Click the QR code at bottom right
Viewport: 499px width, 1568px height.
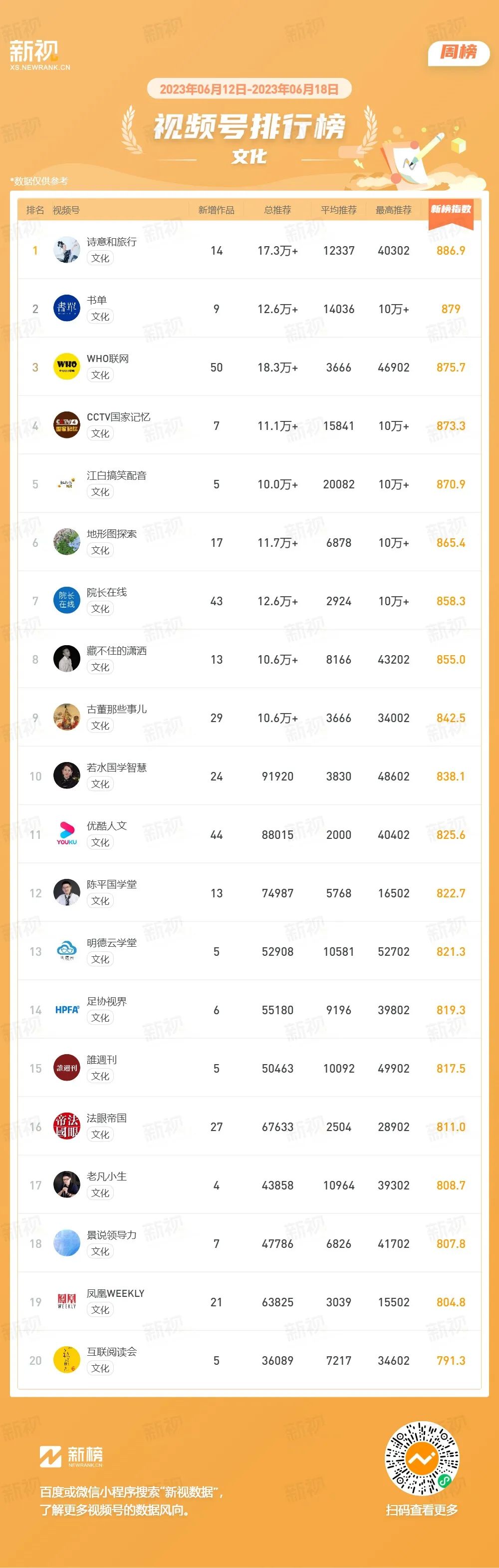pyautogui.click(x=422, y=1459)
